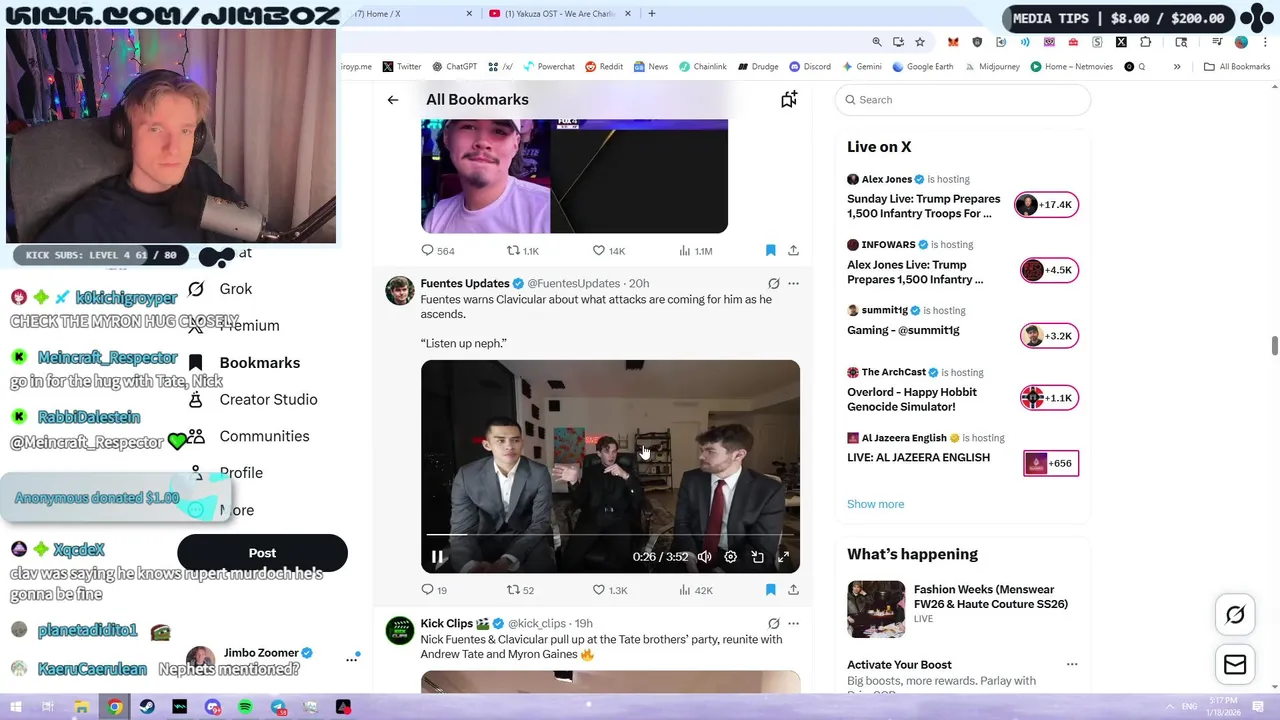The height and width of the screenshot is (720, 1280).
Task: Reply to the post with 564 replies
Action: pos(438,251)
